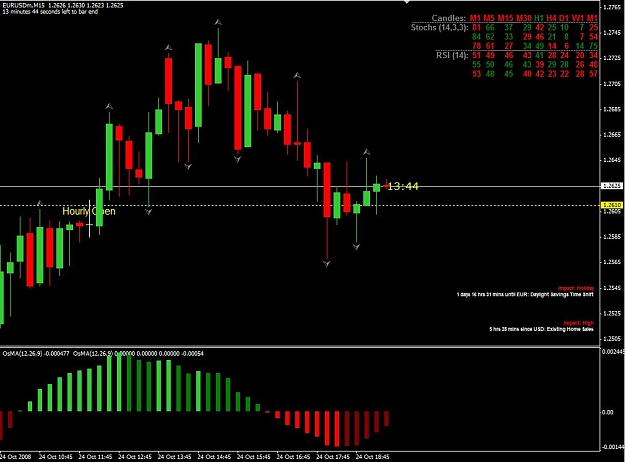Image resolution: width=625 pixels, height=462 pixels.
Task: Select the red 'Impact: High' news label
Action: pos(579,323)
